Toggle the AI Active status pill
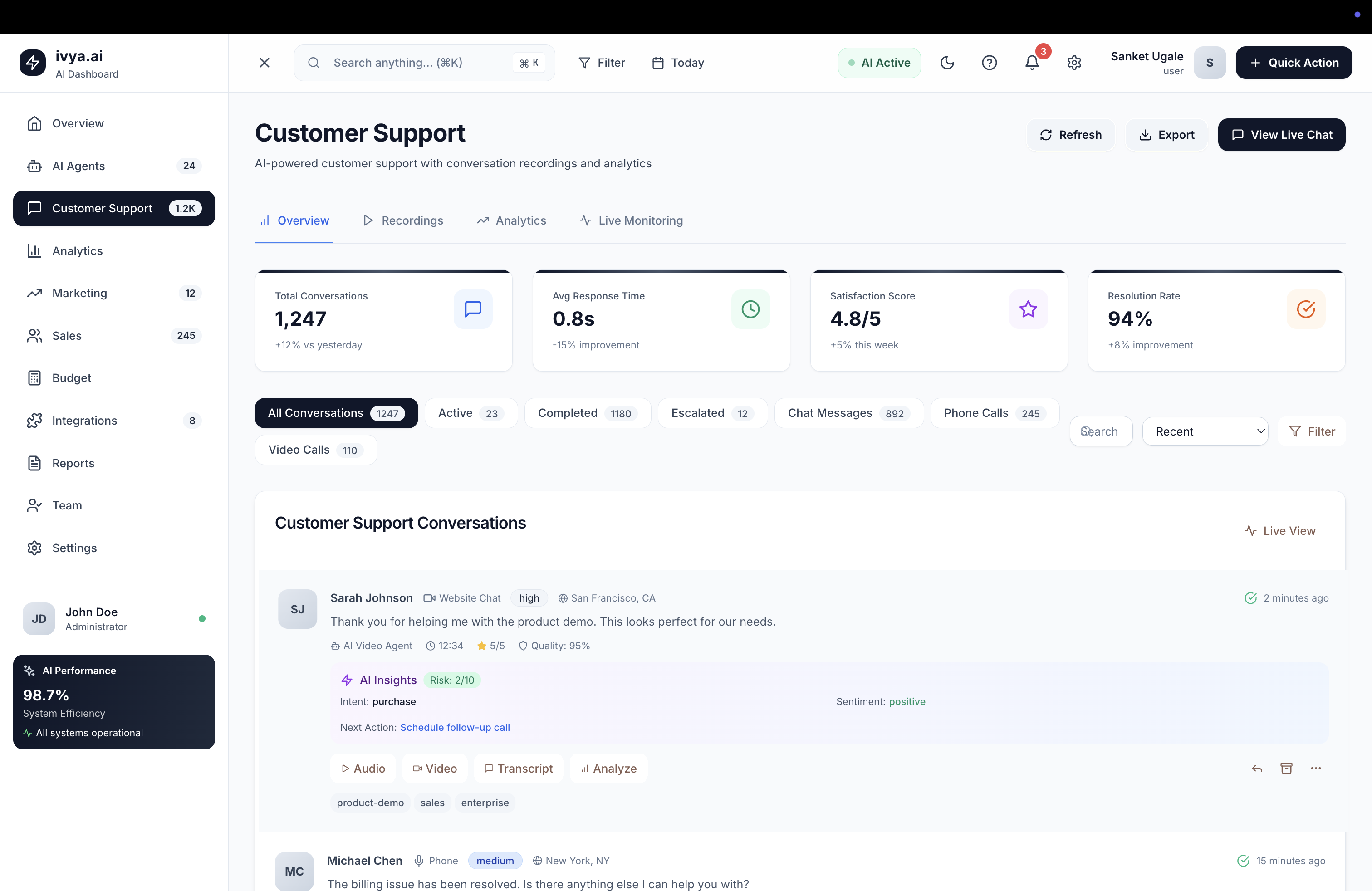1372x891 pixels. [x=879, y=62]
